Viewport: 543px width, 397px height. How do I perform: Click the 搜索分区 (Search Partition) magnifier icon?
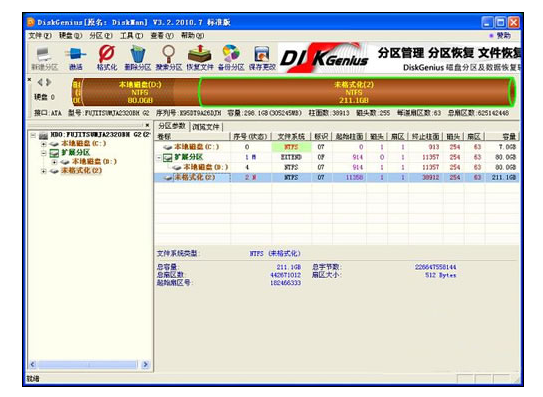169,58
